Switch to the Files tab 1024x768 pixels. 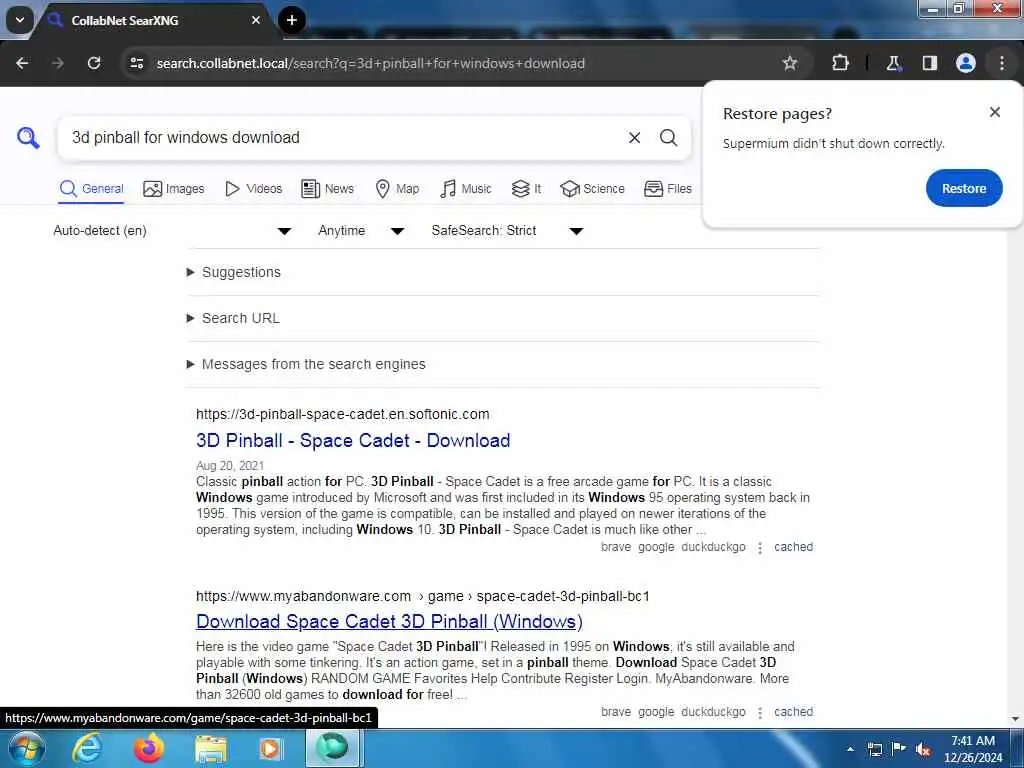(x=667, y=189)
